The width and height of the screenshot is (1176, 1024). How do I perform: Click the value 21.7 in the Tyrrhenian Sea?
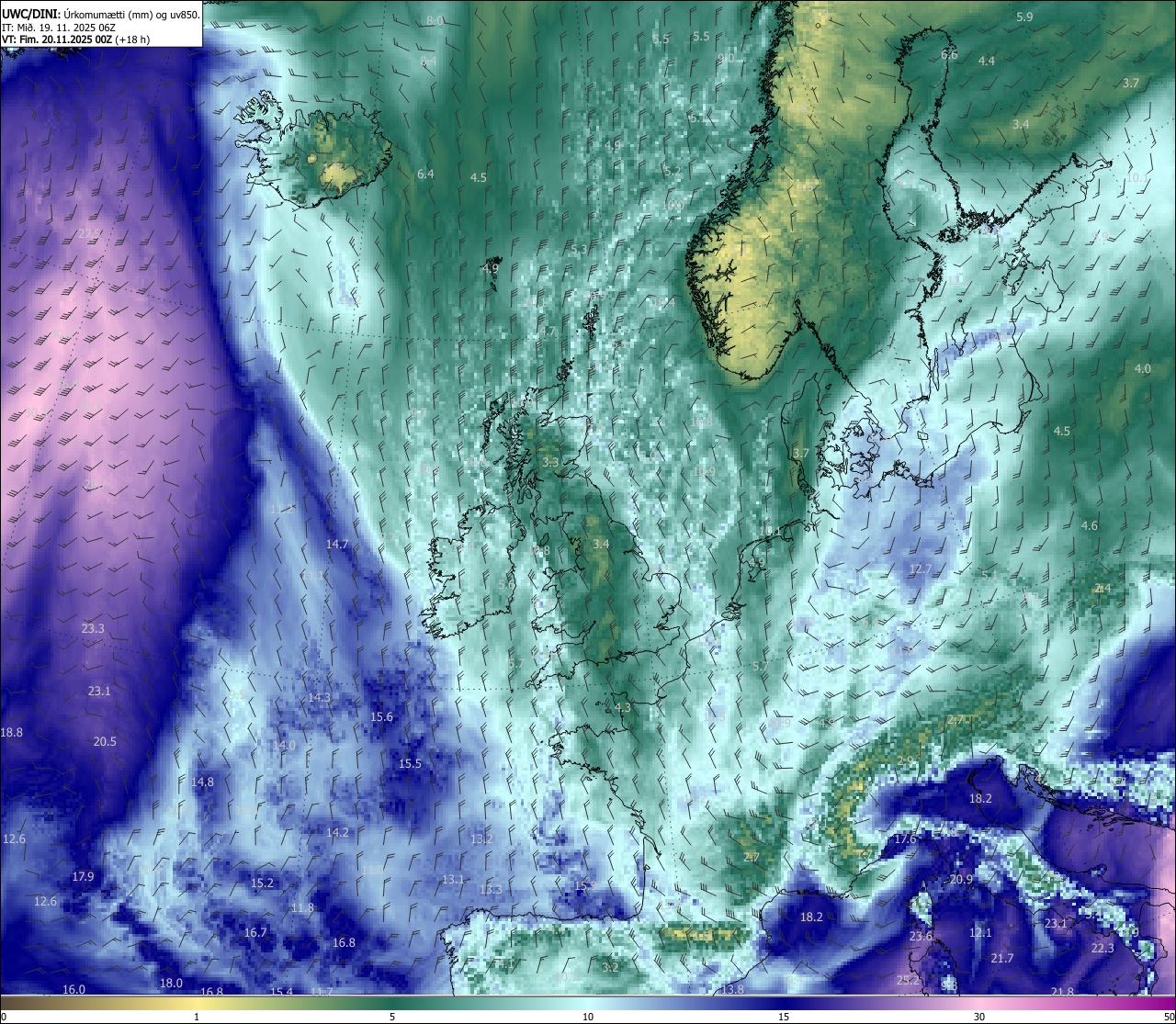[x=1002, y=958]
